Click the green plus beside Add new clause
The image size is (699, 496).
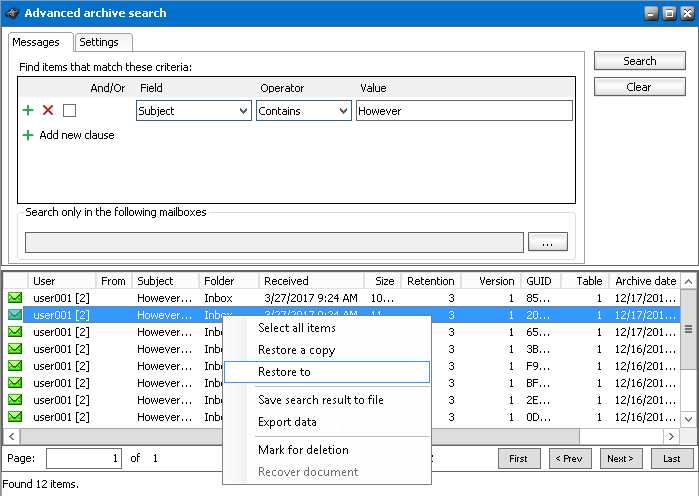coord(28,135)
